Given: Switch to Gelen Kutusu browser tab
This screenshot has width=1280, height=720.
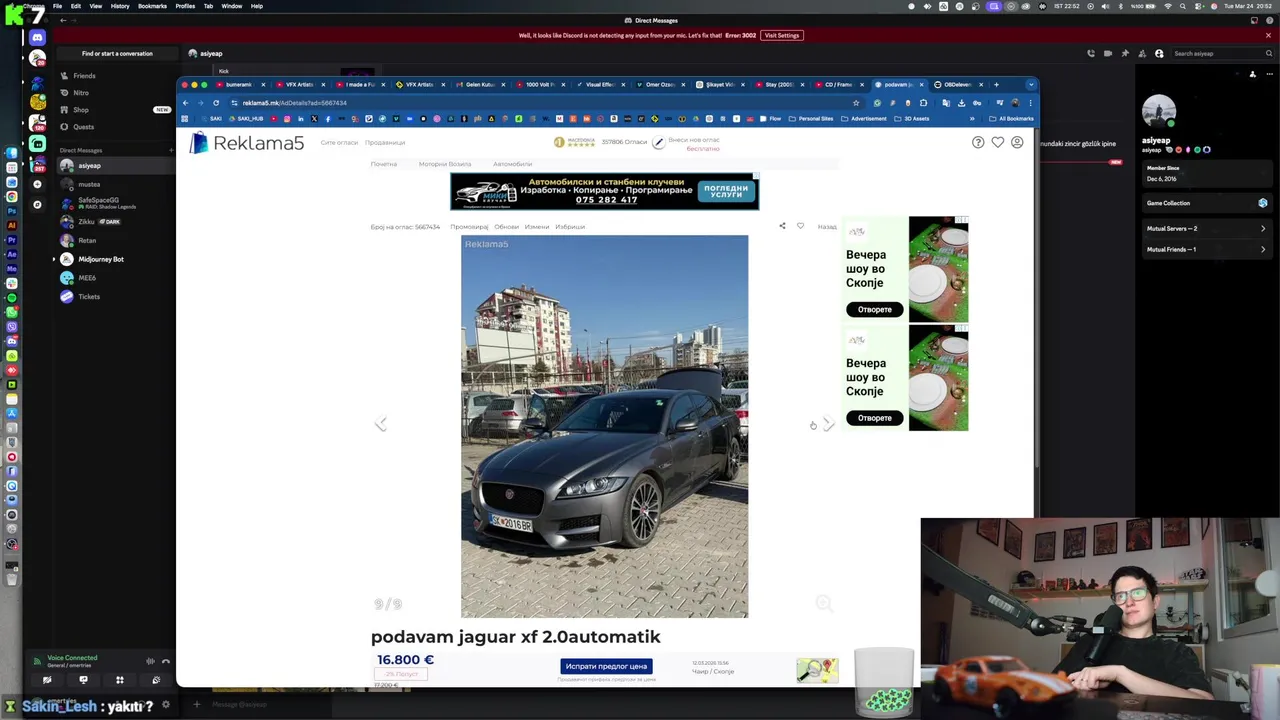Looking at the screenshot, I should coord(480,84).
